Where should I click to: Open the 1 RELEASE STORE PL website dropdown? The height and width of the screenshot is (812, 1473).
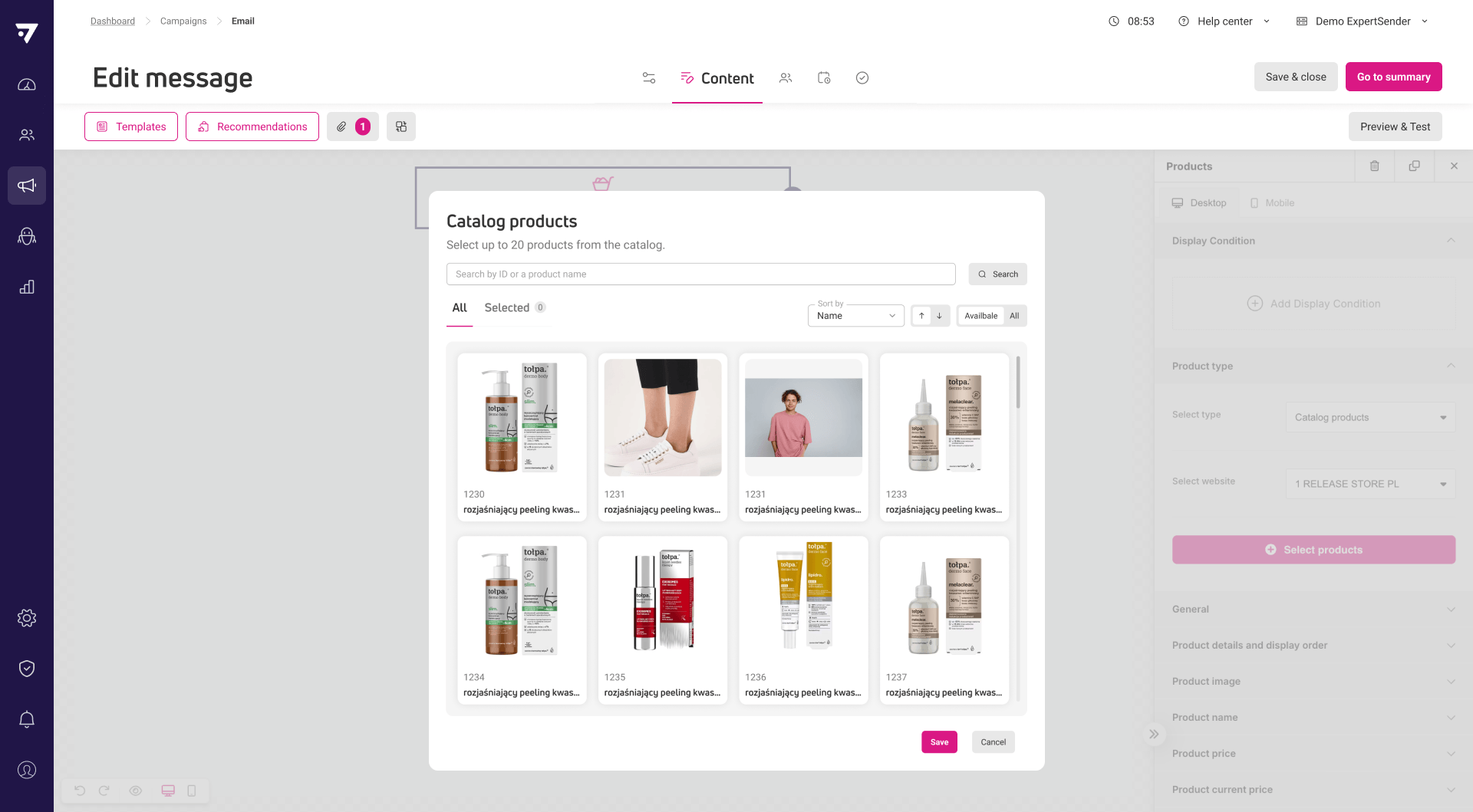click(1370, 484)
